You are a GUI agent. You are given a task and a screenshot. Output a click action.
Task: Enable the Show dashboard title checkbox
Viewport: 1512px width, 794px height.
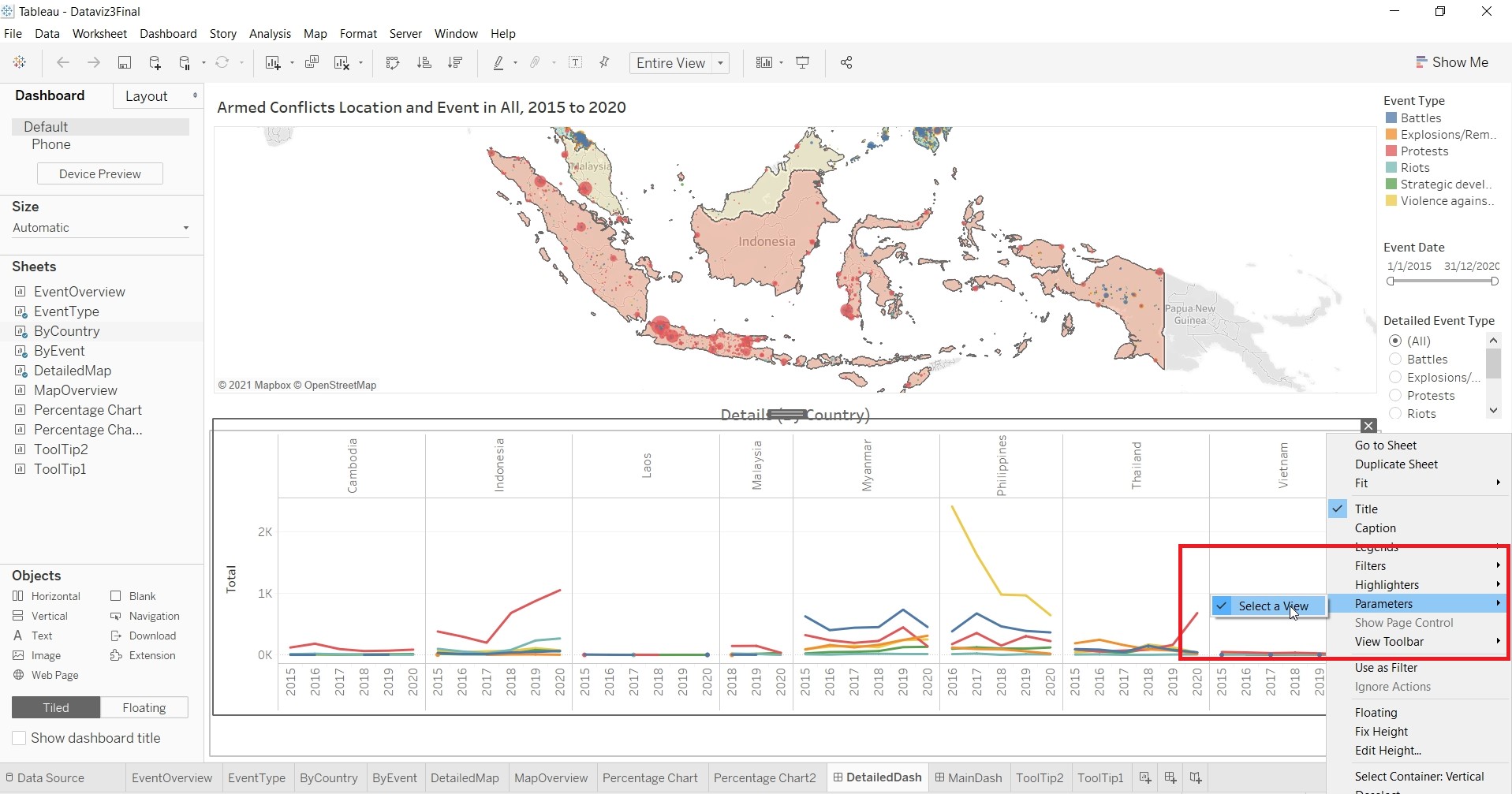[19, 738]
